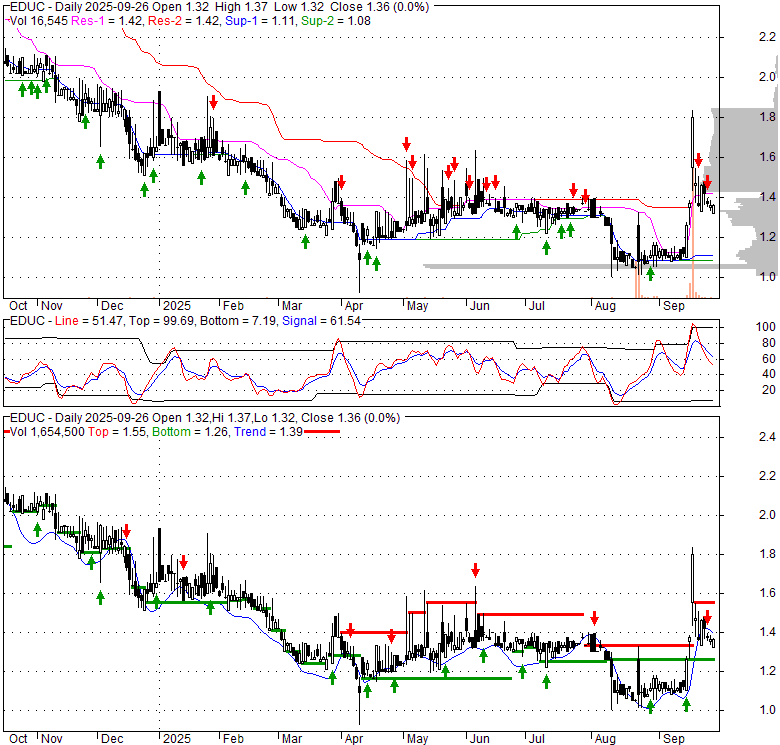The height and width of the screenshot is (745, 780).
Task: Click the 'Nov' month label under top chart
Action: tap(52, 306)
